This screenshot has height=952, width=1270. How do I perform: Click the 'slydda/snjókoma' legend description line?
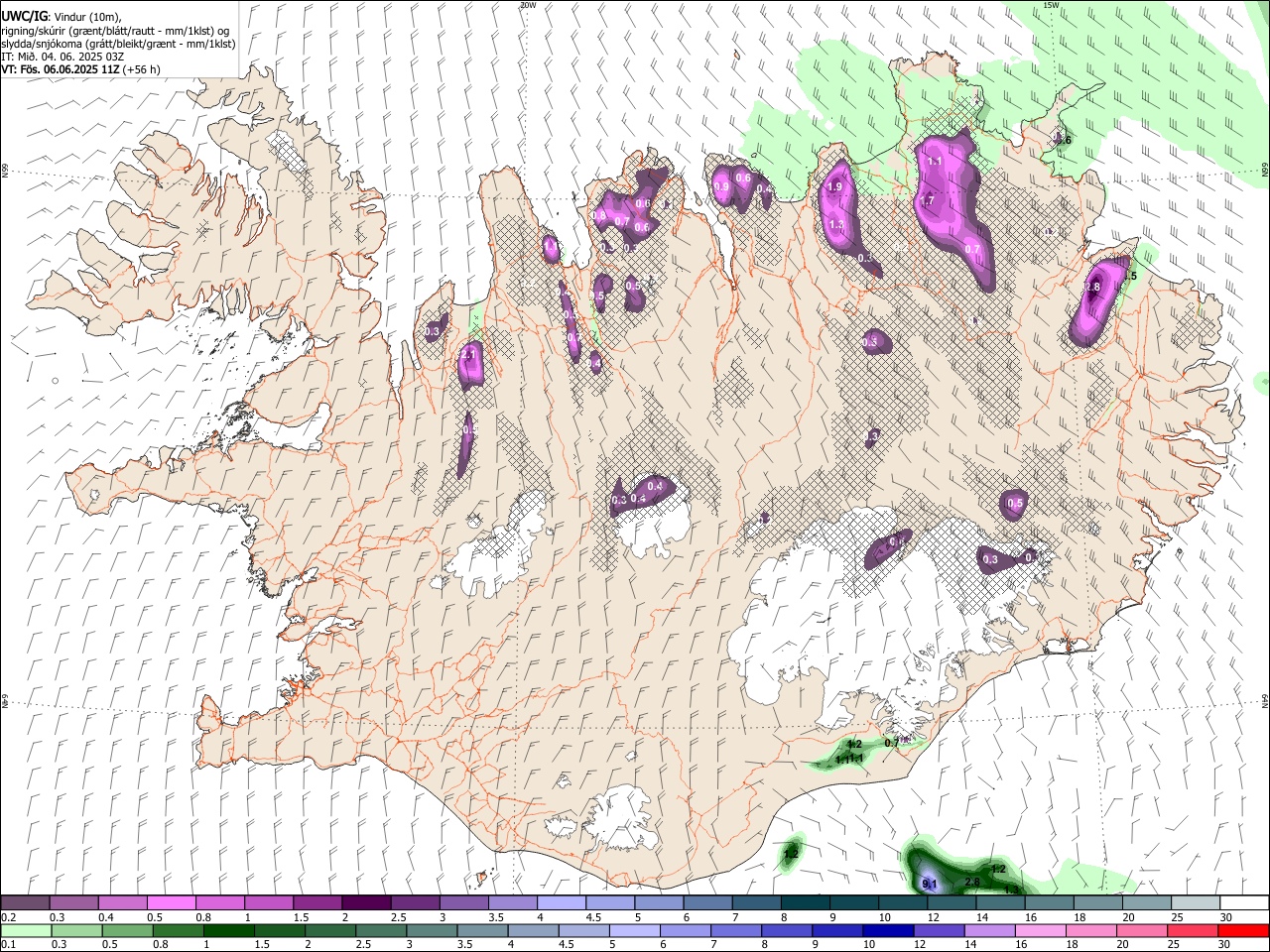(x=118, y=44)
